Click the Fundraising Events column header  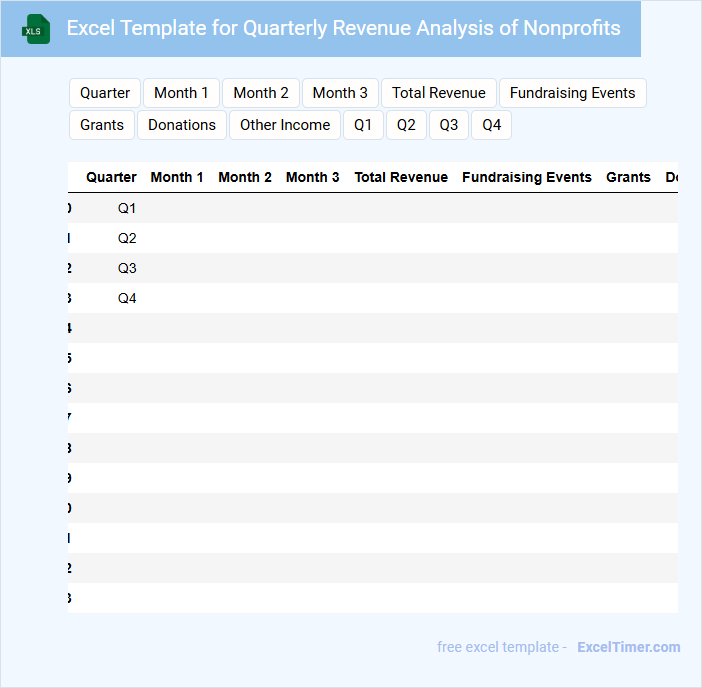tap(526, 177)
